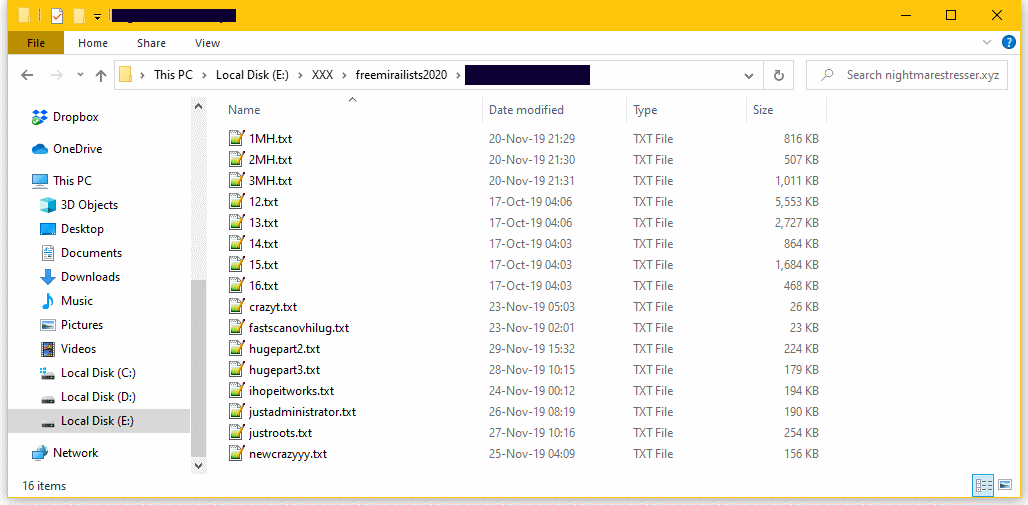
Task: Open the File menu
Action: tap(36, 43)
